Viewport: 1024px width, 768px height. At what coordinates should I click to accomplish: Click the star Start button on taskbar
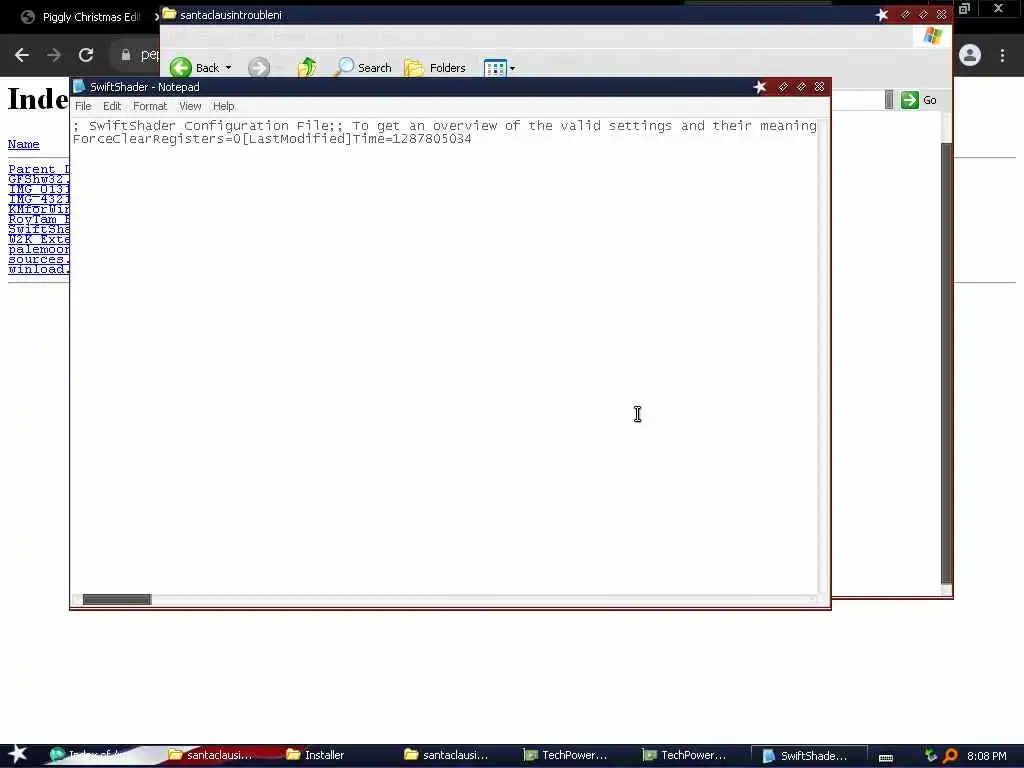point(17,754)
